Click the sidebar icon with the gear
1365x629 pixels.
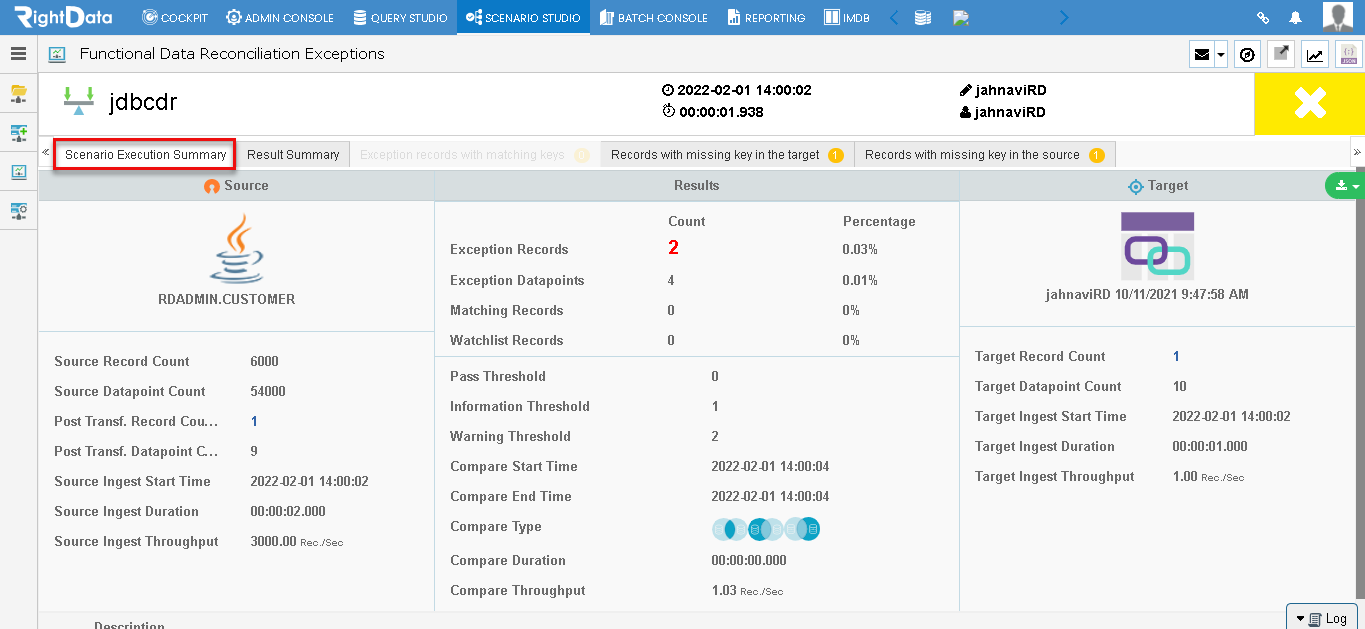[18, 211]
